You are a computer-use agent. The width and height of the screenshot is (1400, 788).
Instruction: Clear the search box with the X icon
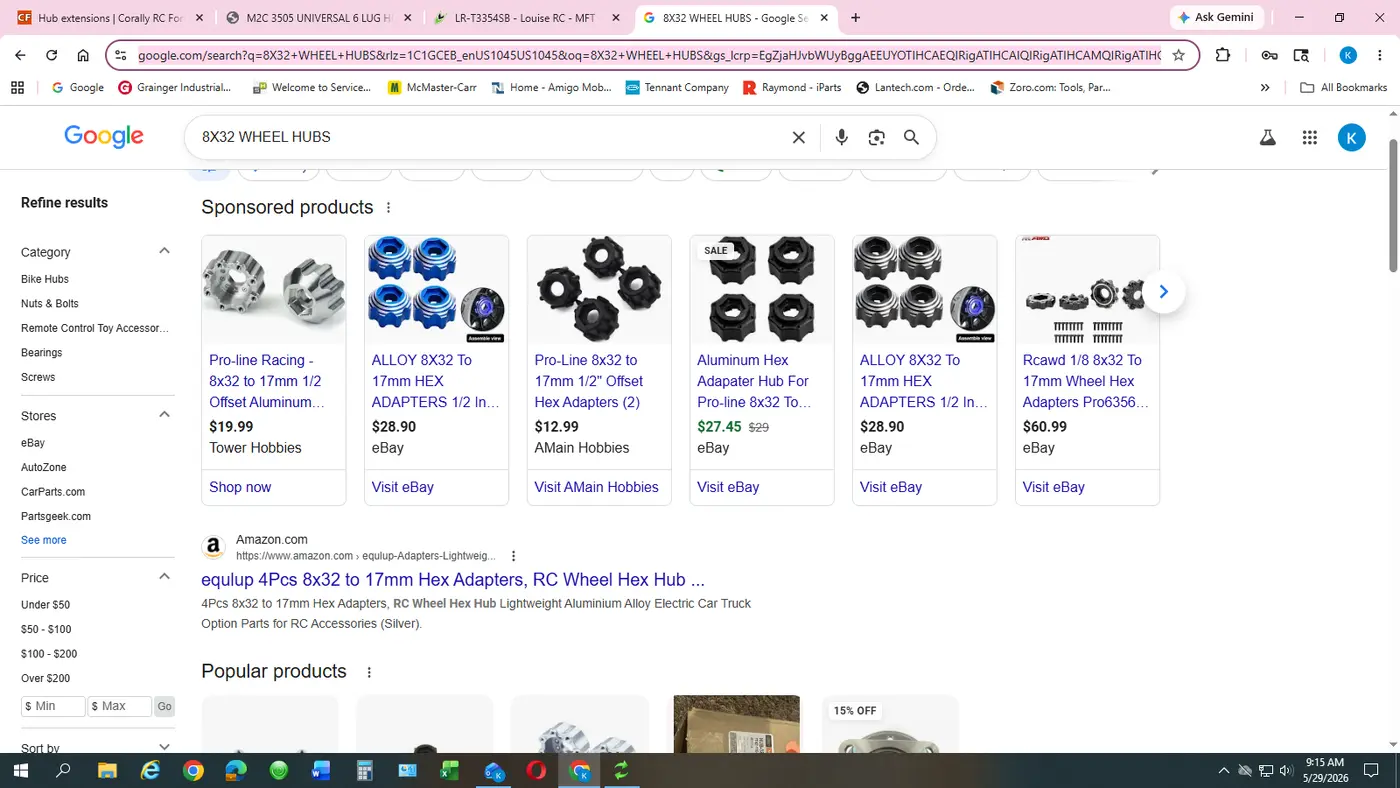click(x=798, y=137)
